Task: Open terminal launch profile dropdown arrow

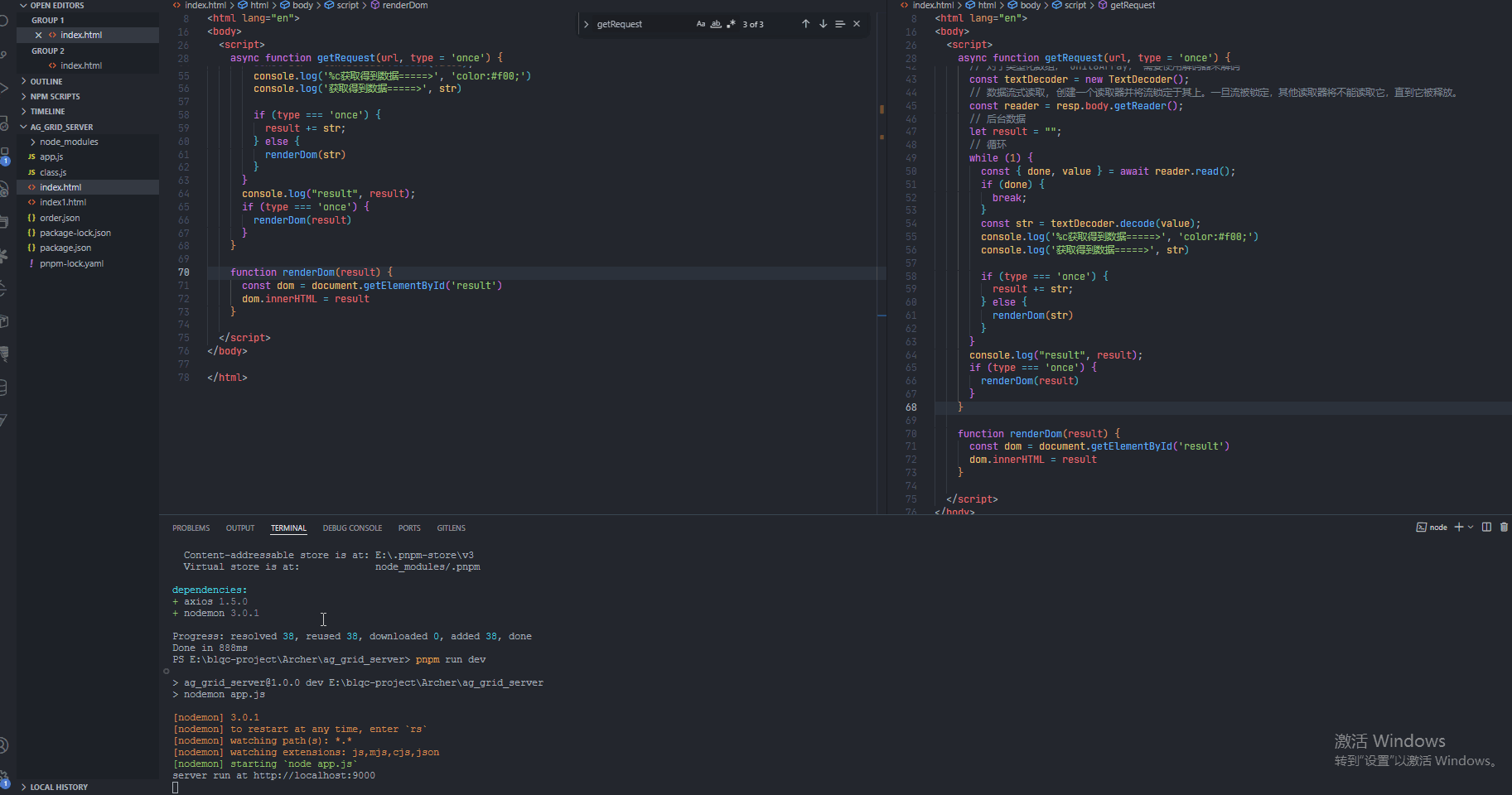Action: pyautogui.click(x=1471, y=528)
